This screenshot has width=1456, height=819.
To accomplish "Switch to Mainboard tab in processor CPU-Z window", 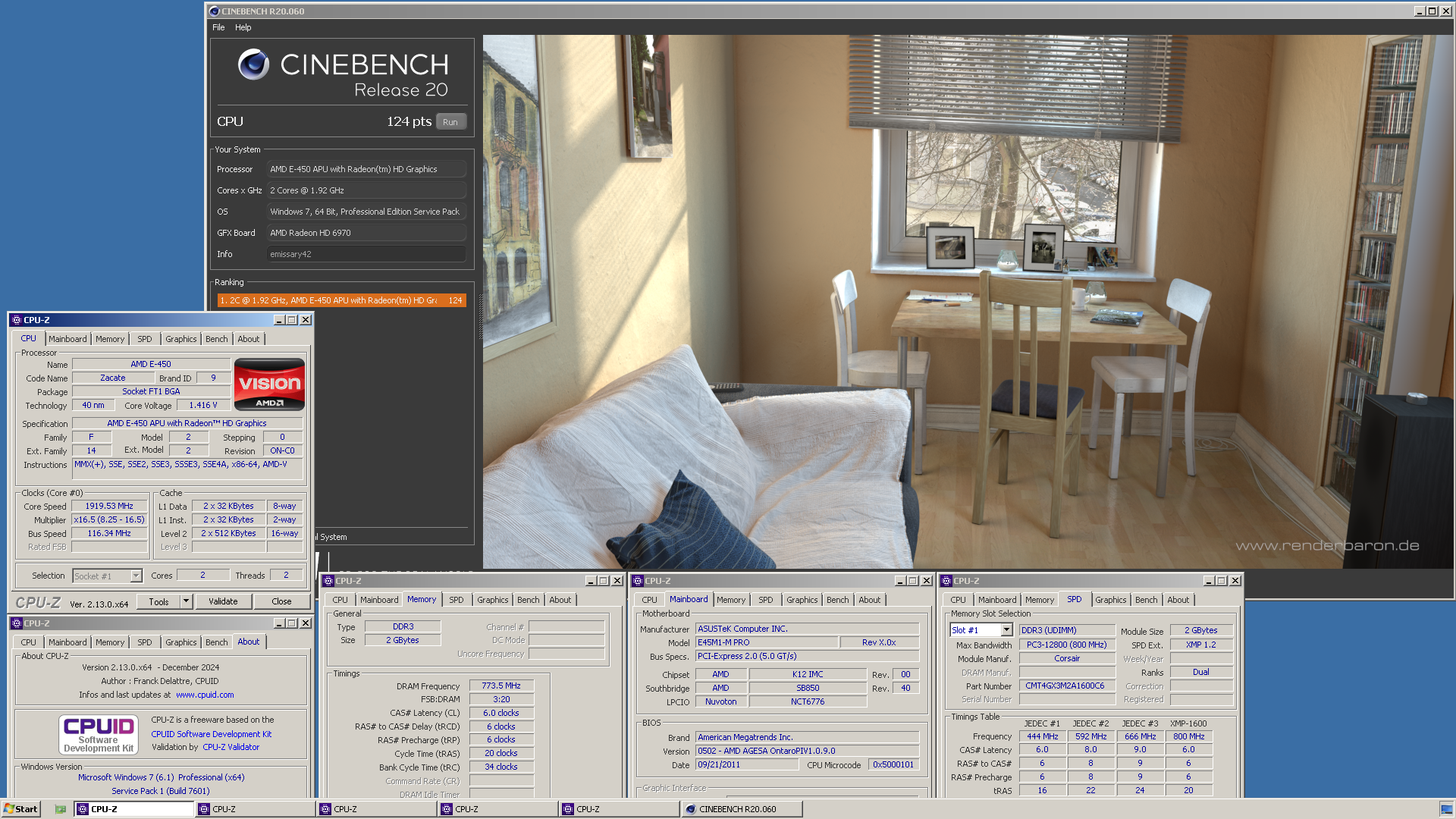I will click(x=67, y=339).
